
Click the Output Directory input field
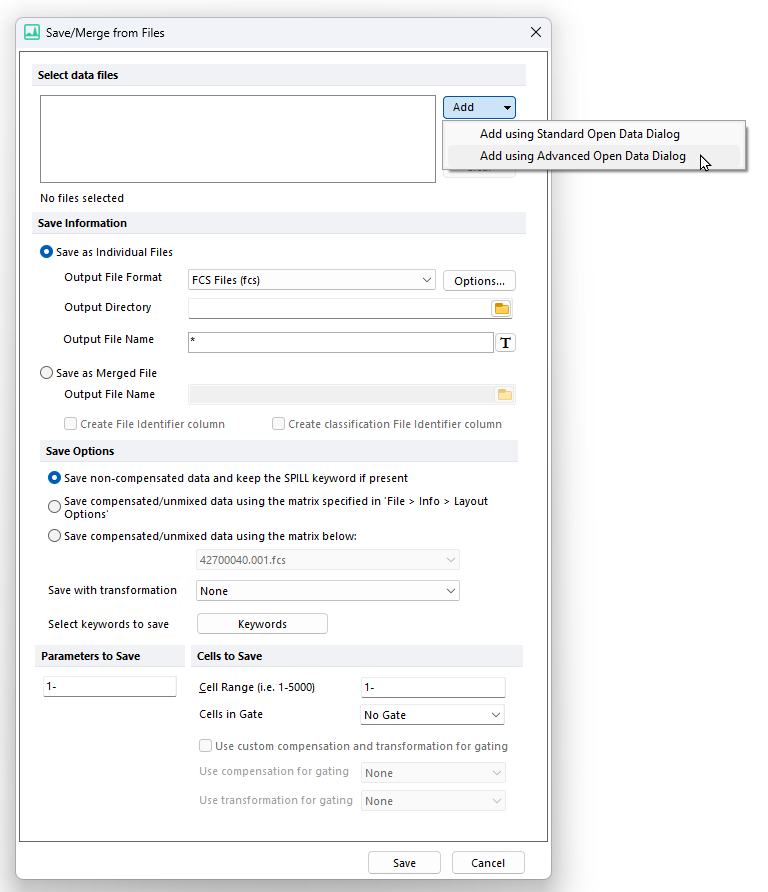(340, 308)
